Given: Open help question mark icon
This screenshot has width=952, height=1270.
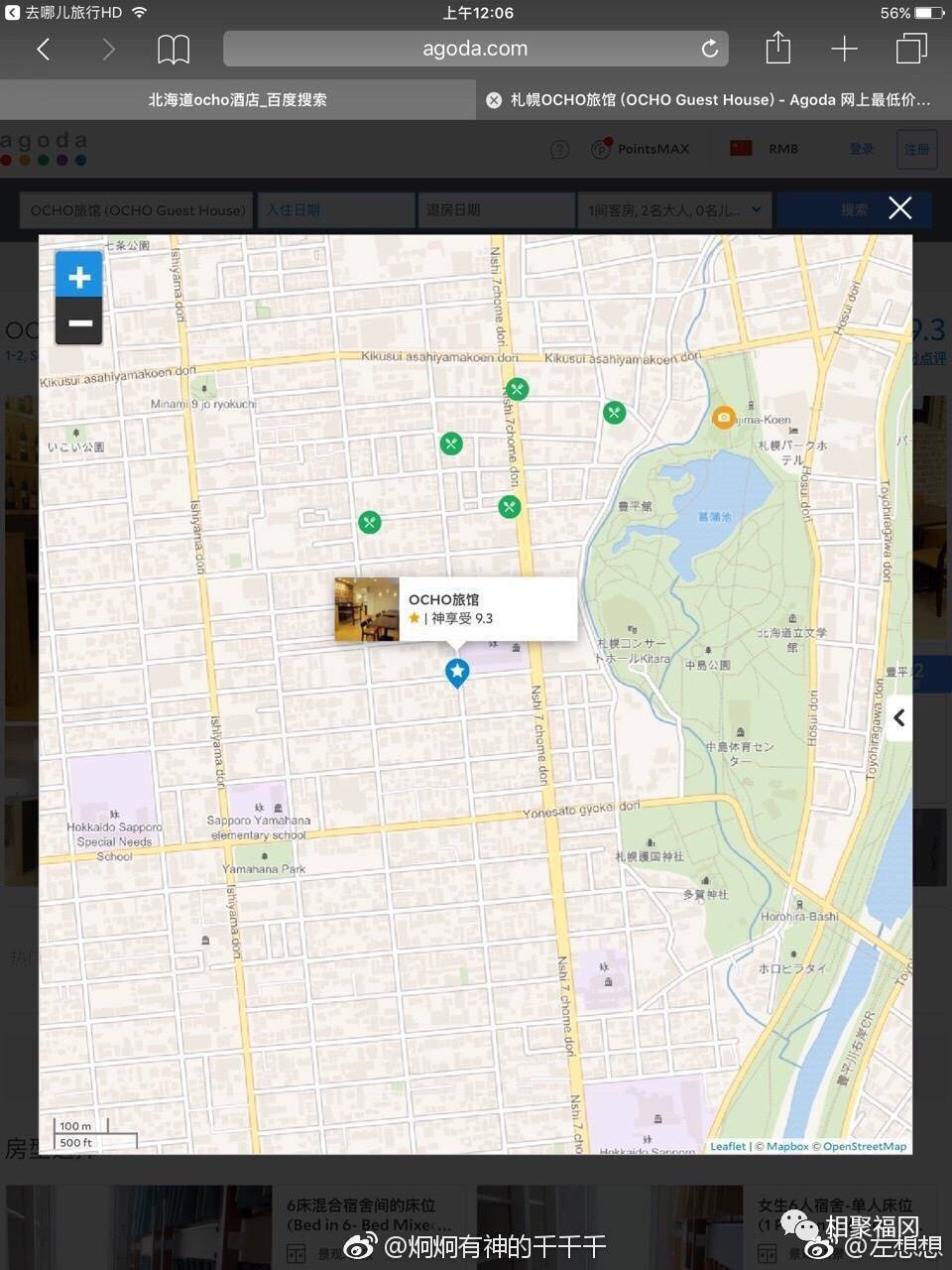Looking at the screenshot, I should pos(559,150).
